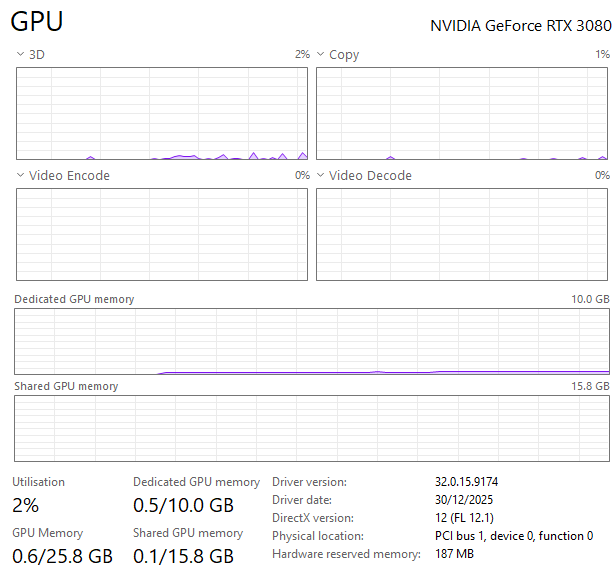Select the driver date 30/12/2025
This screenshot has width=616, height=572.
point(464,500)
